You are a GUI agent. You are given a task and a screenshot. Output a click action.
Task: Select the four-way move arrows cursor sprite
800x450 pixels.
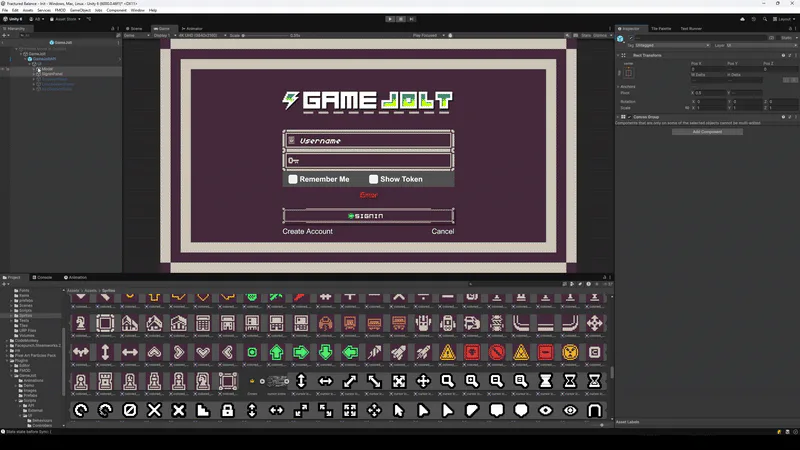423,381
